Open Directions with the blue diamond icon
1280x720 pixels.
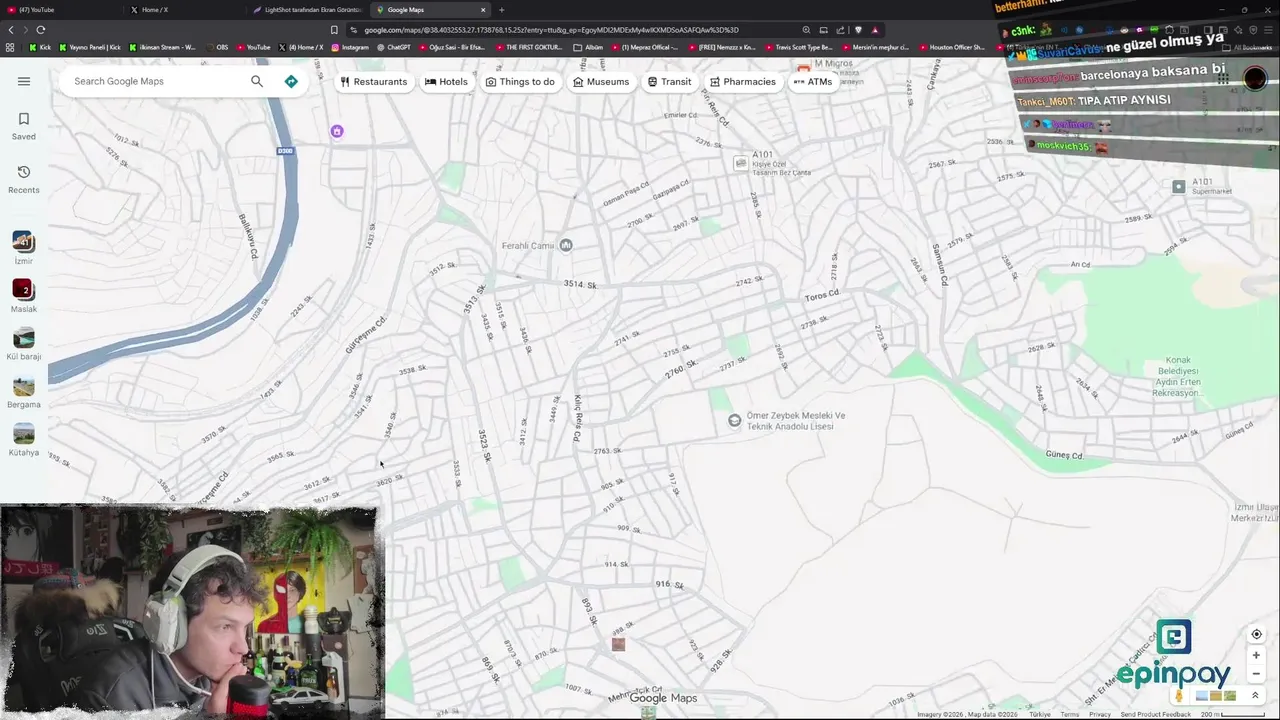point(291,81)
